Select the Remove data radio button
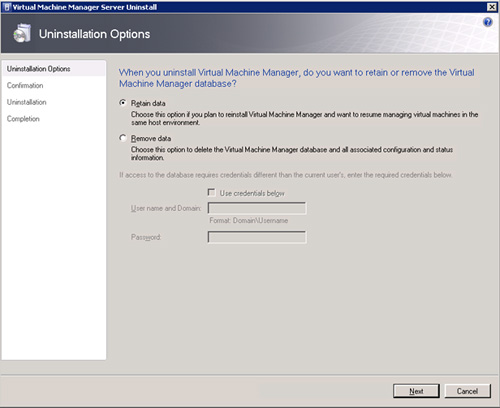Image resolution: width=500 pixels, height=408 pixels. tap(123, 138)
